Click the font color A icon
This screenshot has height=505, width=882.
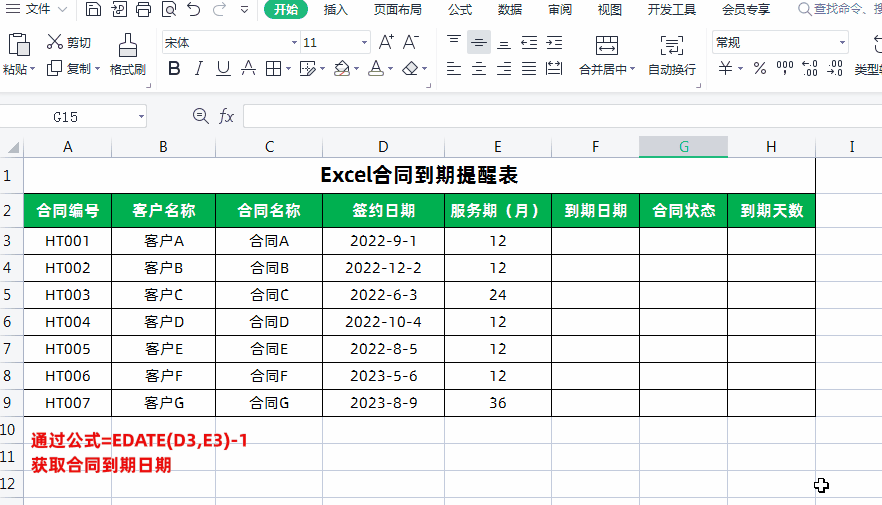click(376, 69)
